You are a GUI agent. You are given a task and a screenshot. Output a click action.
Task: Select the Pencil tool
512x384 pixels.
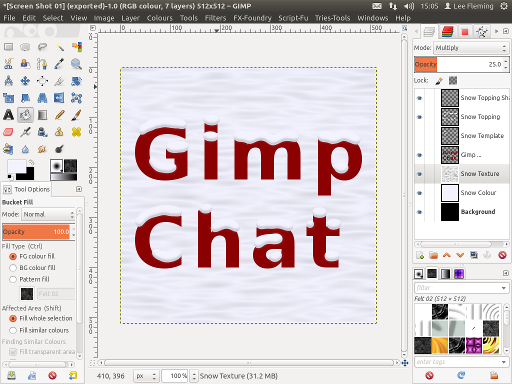tap(59, 115)
